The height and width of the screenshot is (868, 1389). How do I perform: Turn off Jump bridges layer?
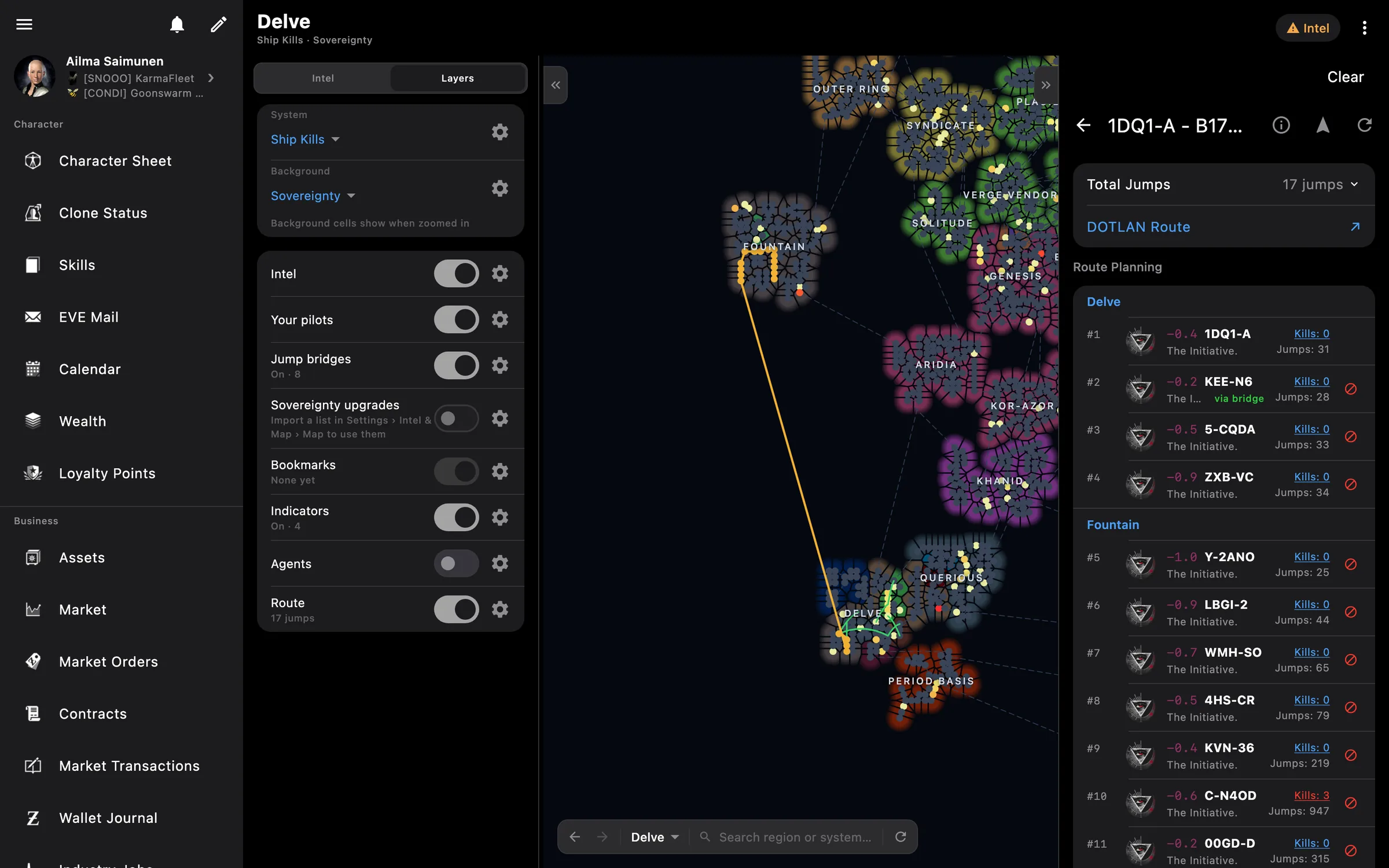[457, 366]
